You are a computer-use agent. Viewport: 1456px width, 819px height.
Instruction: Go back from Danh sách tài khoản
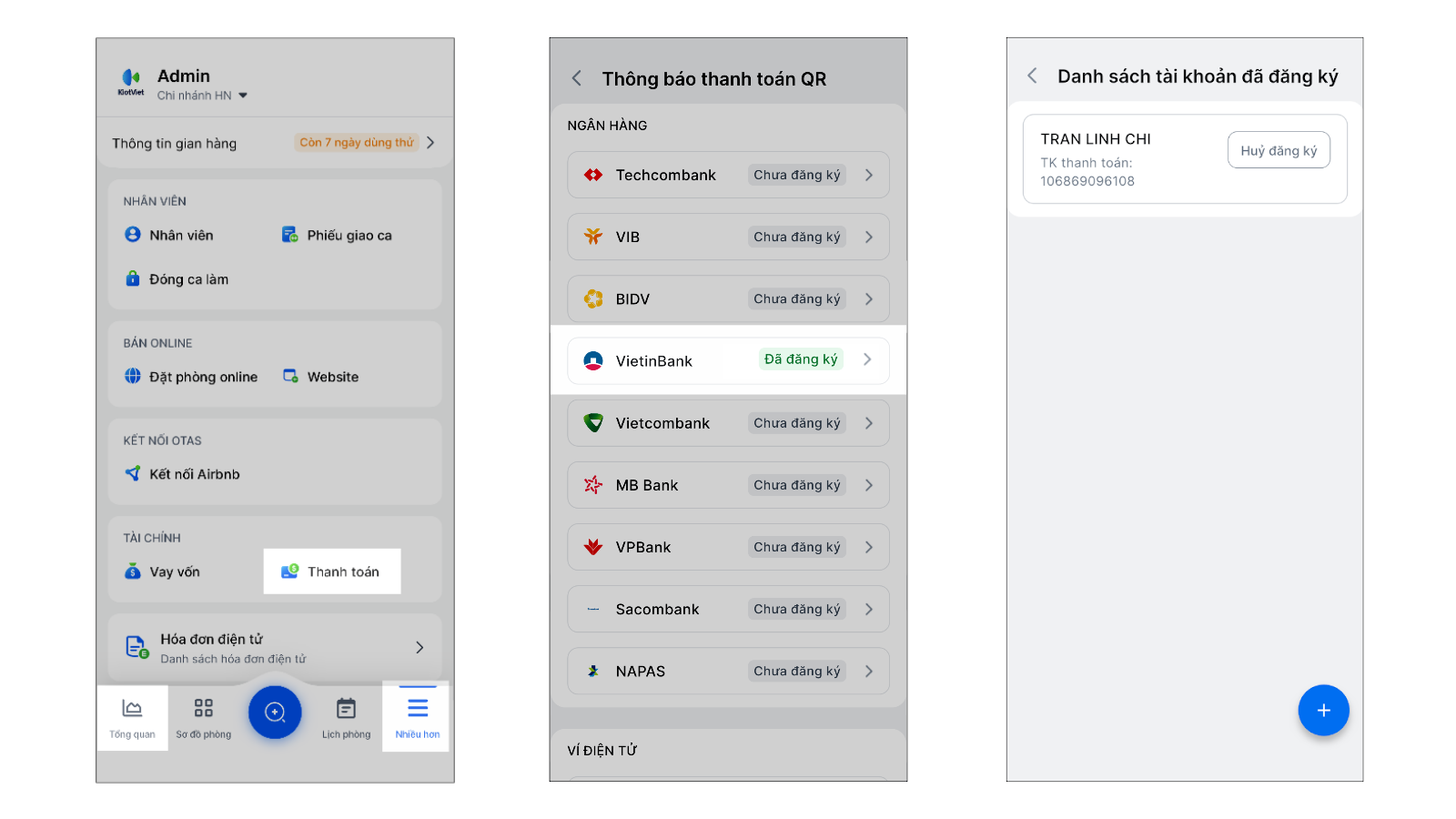[1032, 76]
